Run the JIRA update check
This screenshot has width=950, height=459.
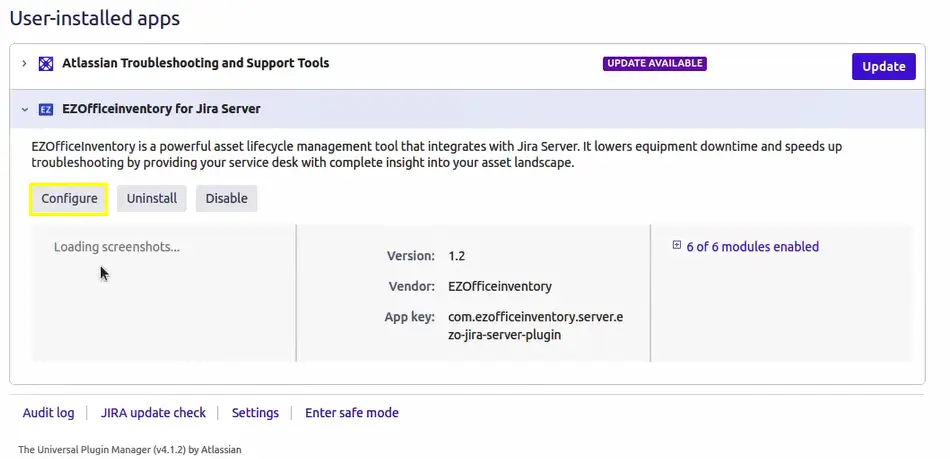click(x=153, y=413)
